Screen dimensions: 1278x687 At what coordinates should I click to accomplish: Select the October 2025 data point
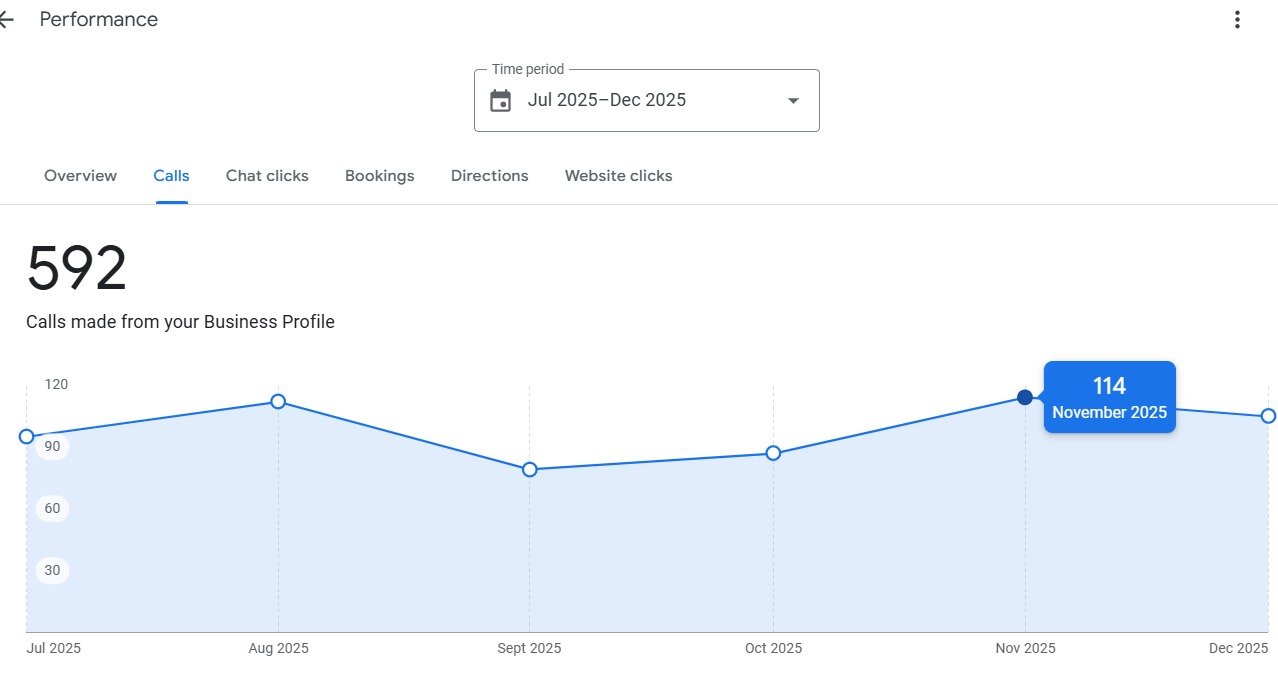(773, 454)
